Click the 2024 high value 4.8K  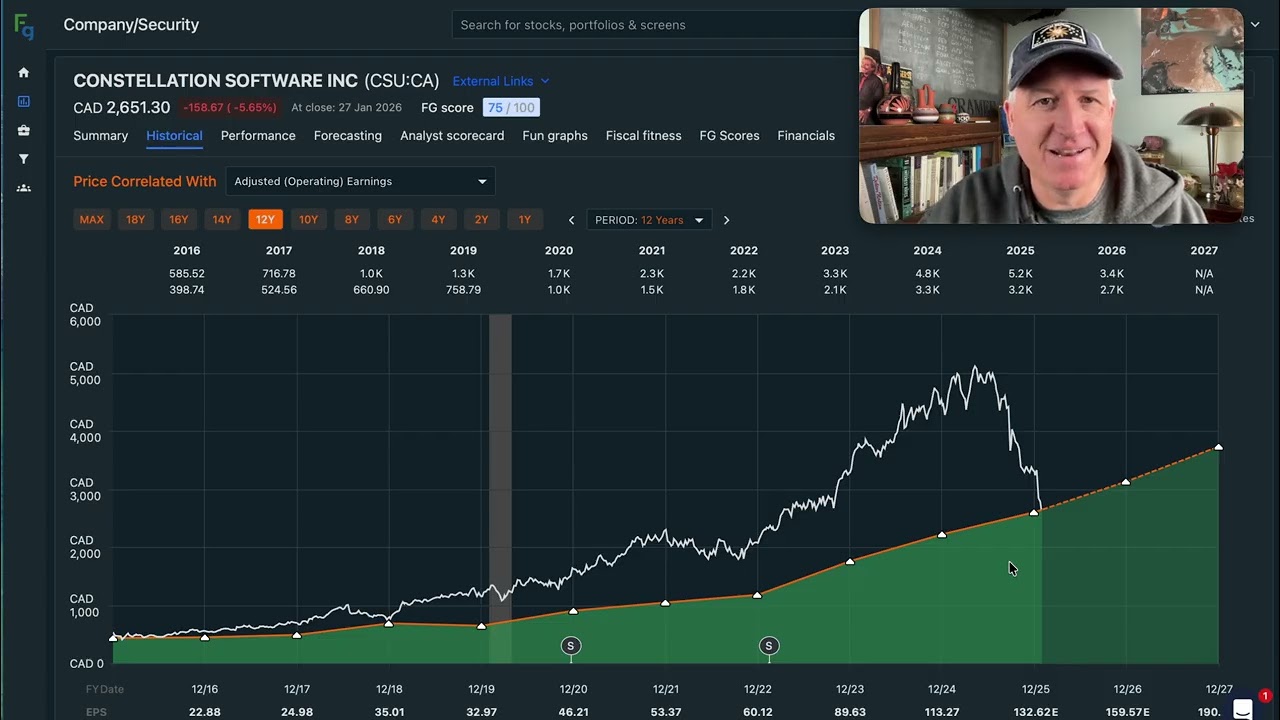tap(927, 274)
